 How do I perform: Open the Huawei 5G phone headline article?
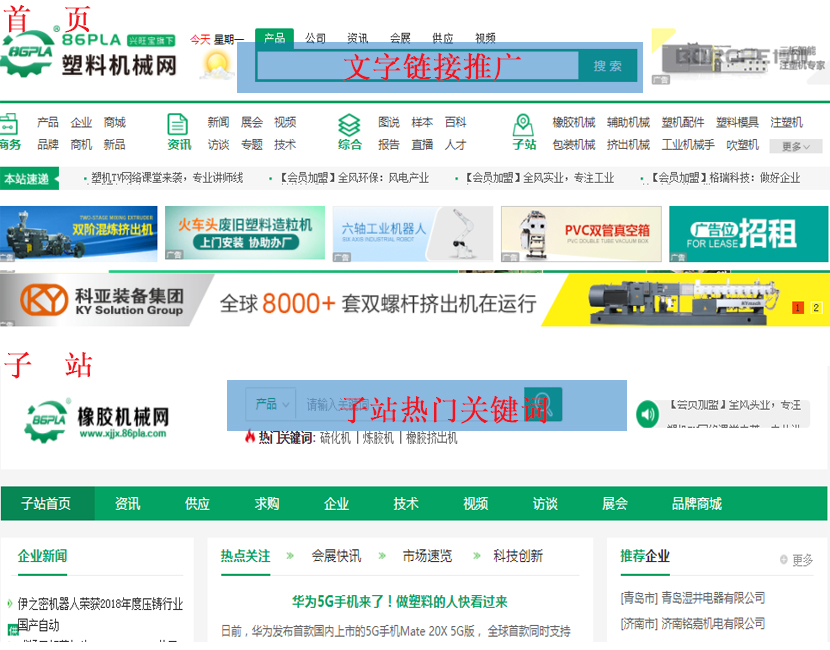click(399, 602)
